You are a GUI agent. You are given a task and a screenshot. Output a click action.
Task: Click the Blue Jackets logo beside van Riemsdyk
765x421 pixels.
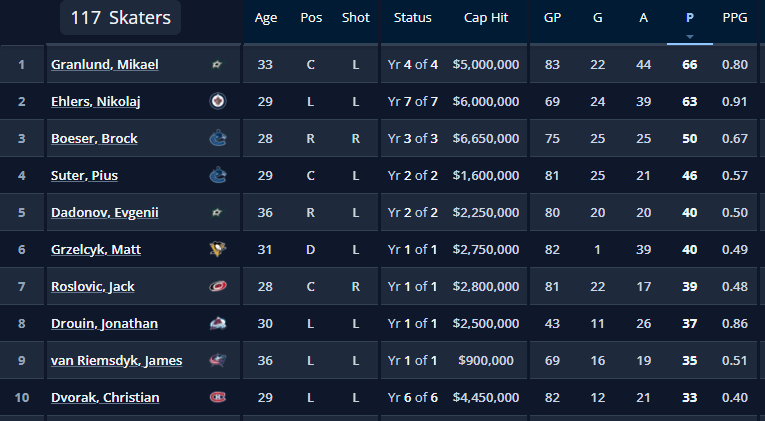click(217, 360)
